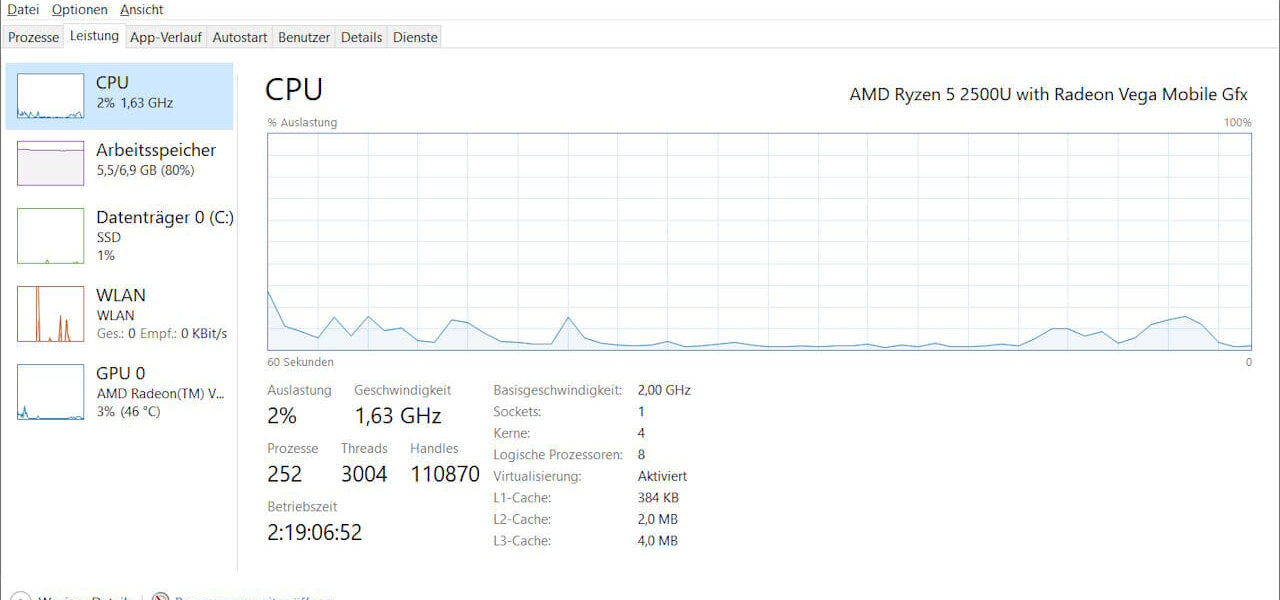Screen dimensions: 1280x600
Task: Open the Details tab
Action: tap(361, 37)
